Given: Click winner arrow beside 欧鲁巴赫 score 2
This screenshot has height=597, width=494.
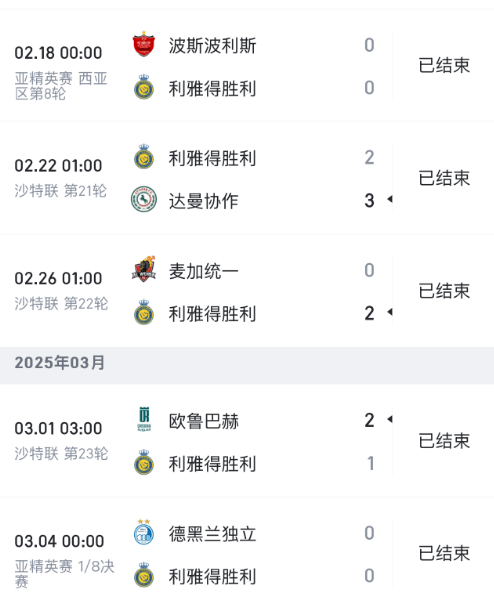Looking at the screenshot, I should 390,419.
